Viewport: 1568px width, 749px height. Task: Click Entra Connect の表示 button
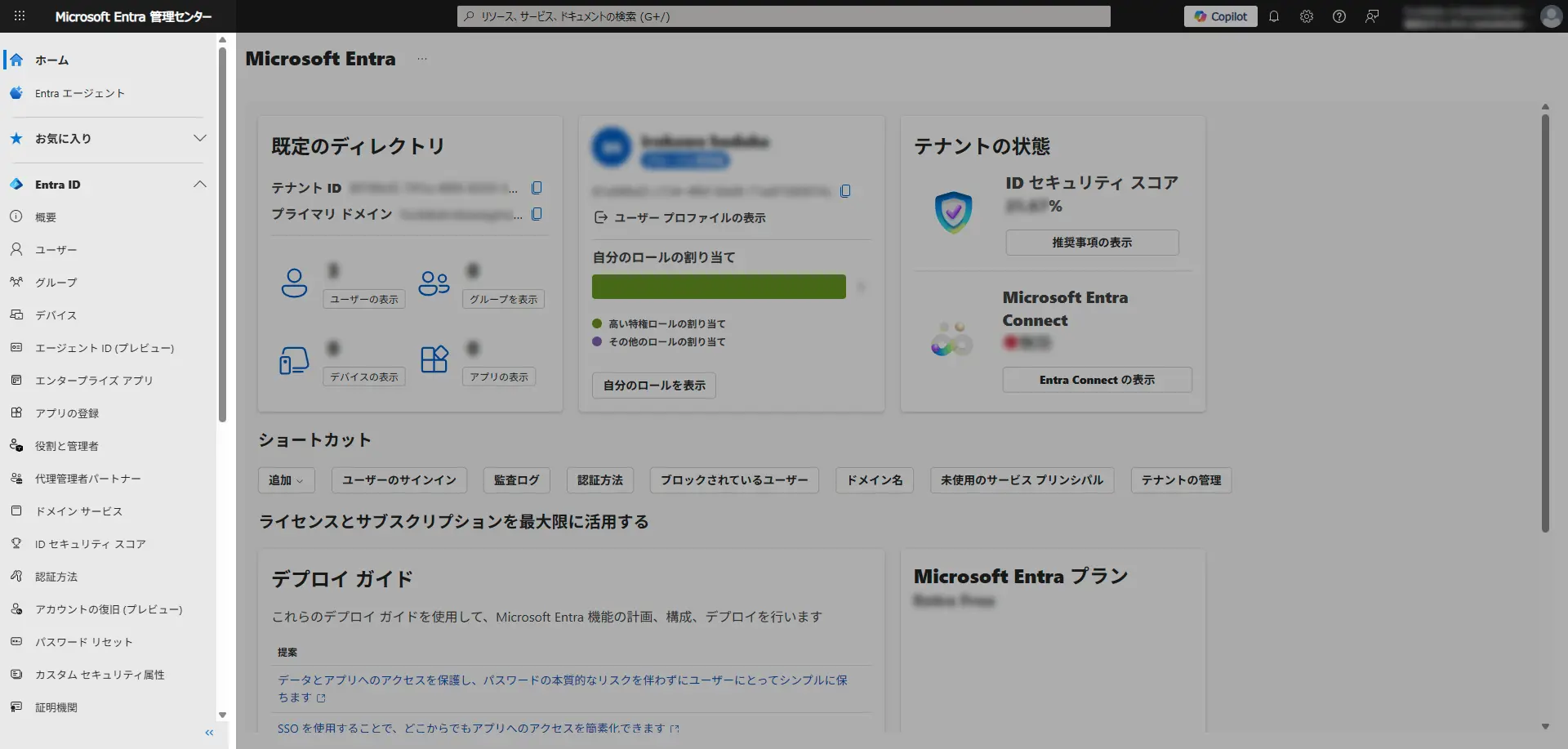[x=1097, y=380]
